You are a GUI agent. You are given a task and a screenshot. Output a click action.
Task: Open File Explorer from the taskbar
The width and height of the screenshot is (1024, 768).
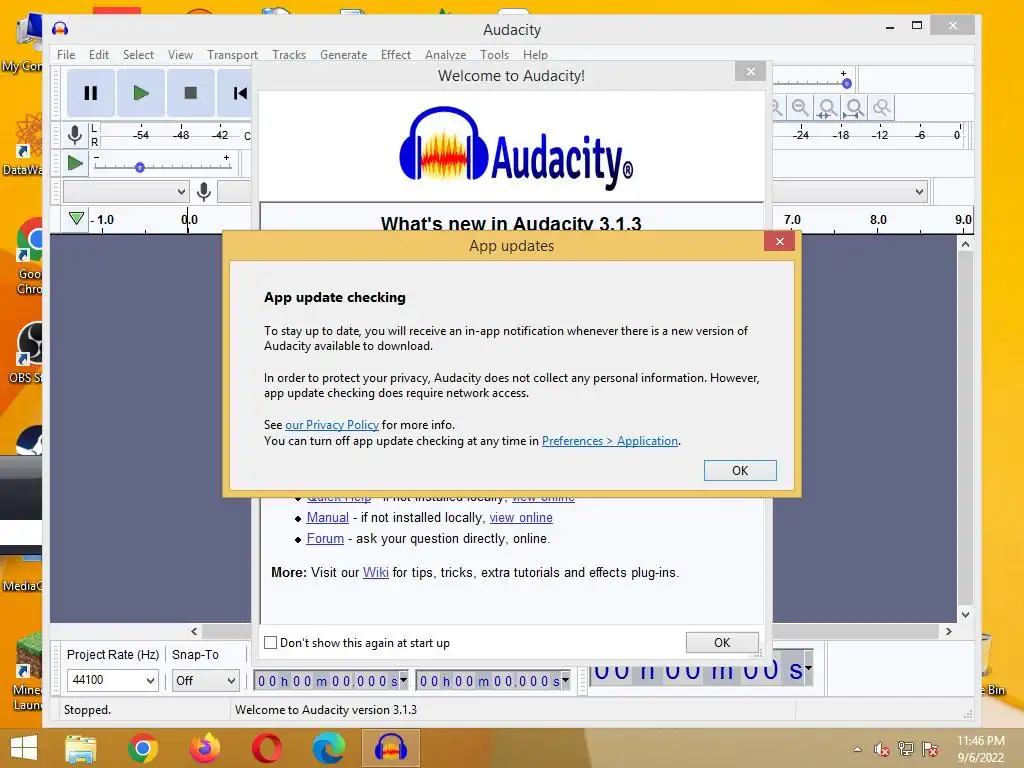pyautogui.click(x=81, y=748)
